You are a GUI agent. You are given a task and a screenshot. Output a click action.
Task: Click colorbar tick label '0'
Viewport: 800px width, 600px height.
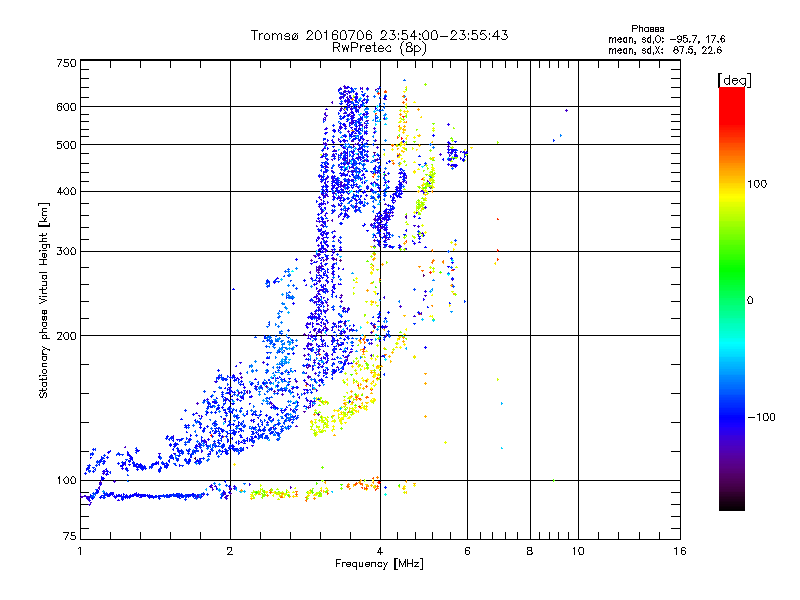click(x=750, y=301)
